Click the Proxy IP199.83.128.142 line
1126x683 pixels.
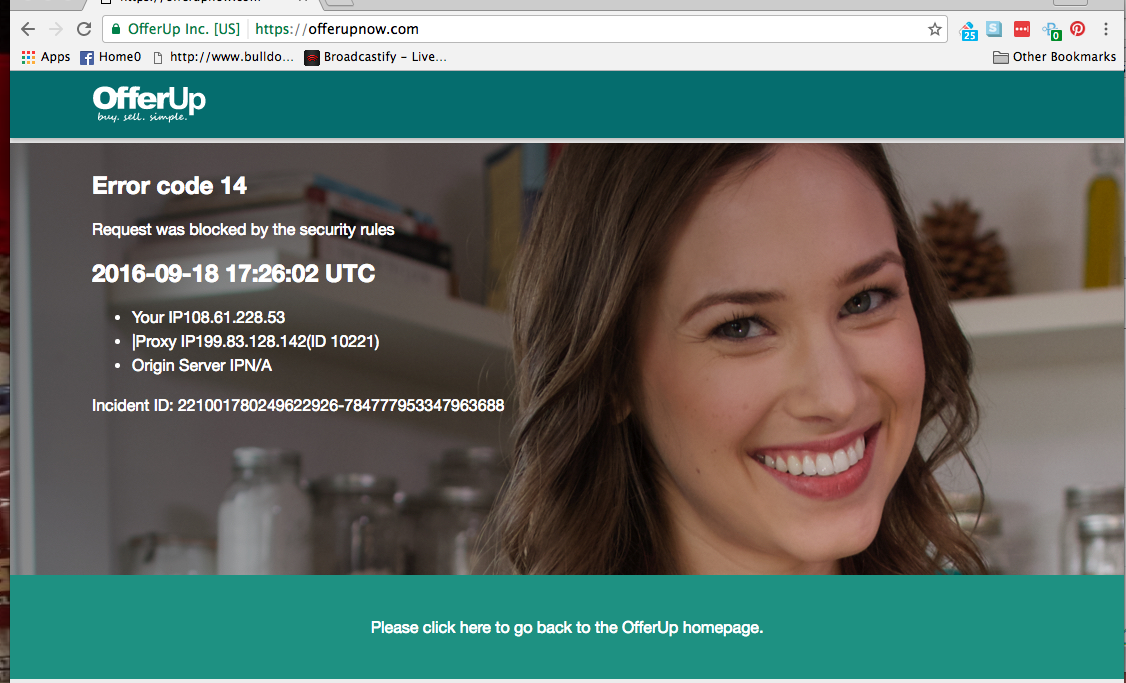click(x=256, y=342)
